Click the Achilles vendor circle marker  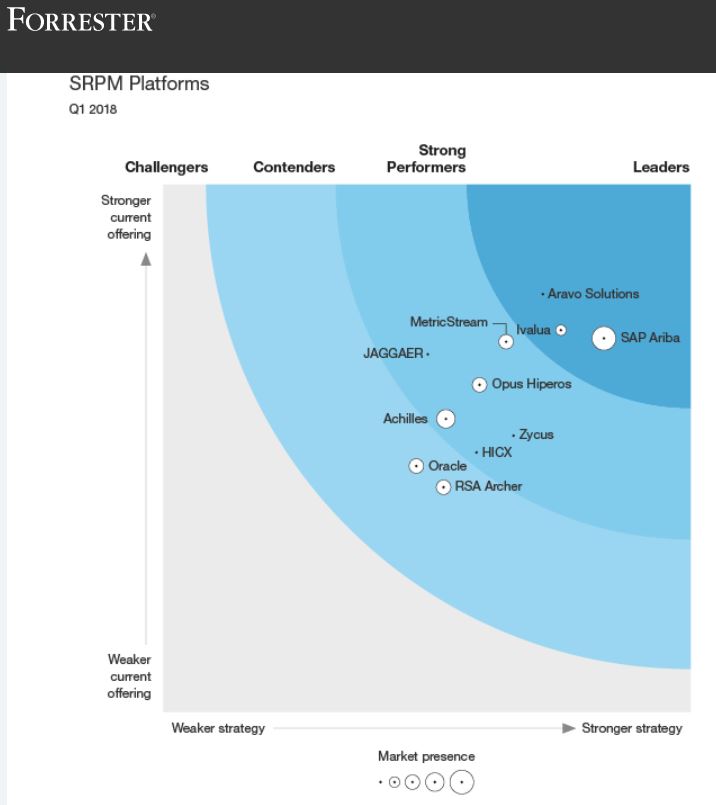click(446, 419)
